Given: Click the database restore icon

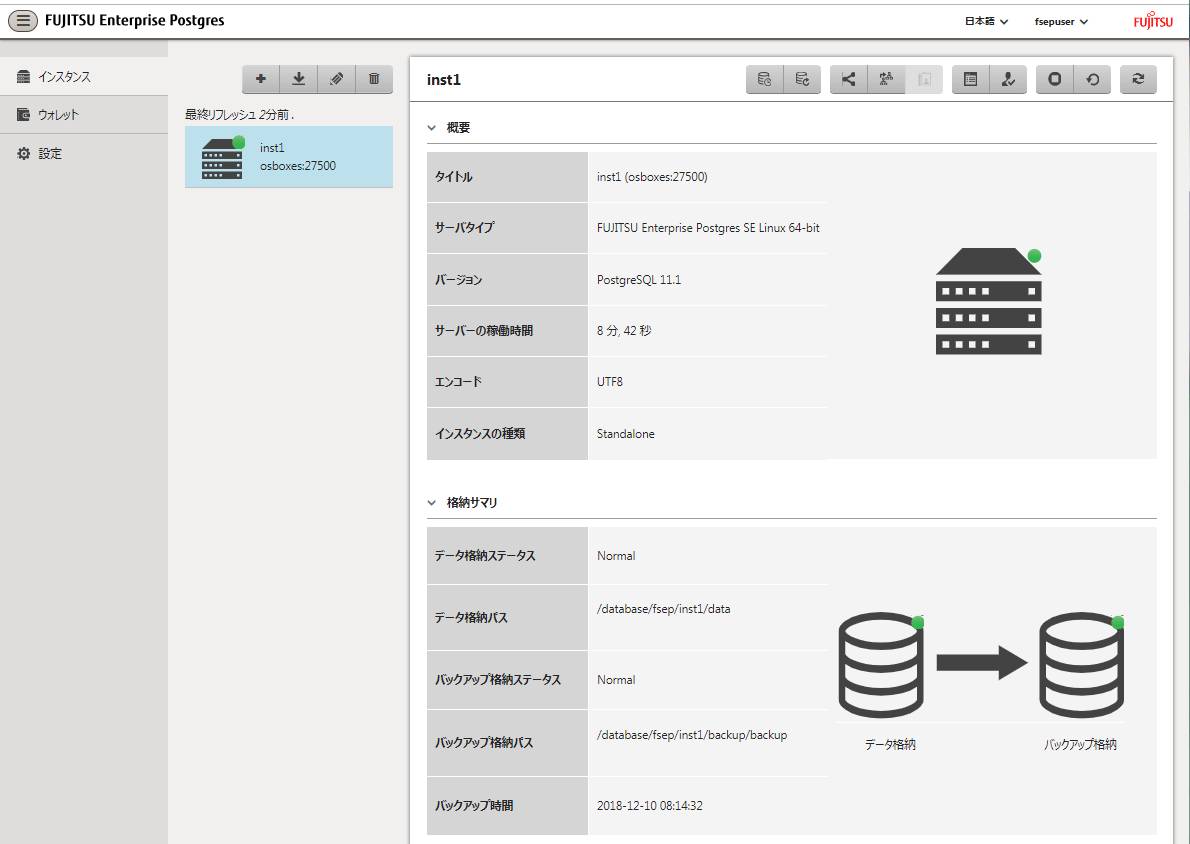Looking at the screenshot, I should coord(802,79).
